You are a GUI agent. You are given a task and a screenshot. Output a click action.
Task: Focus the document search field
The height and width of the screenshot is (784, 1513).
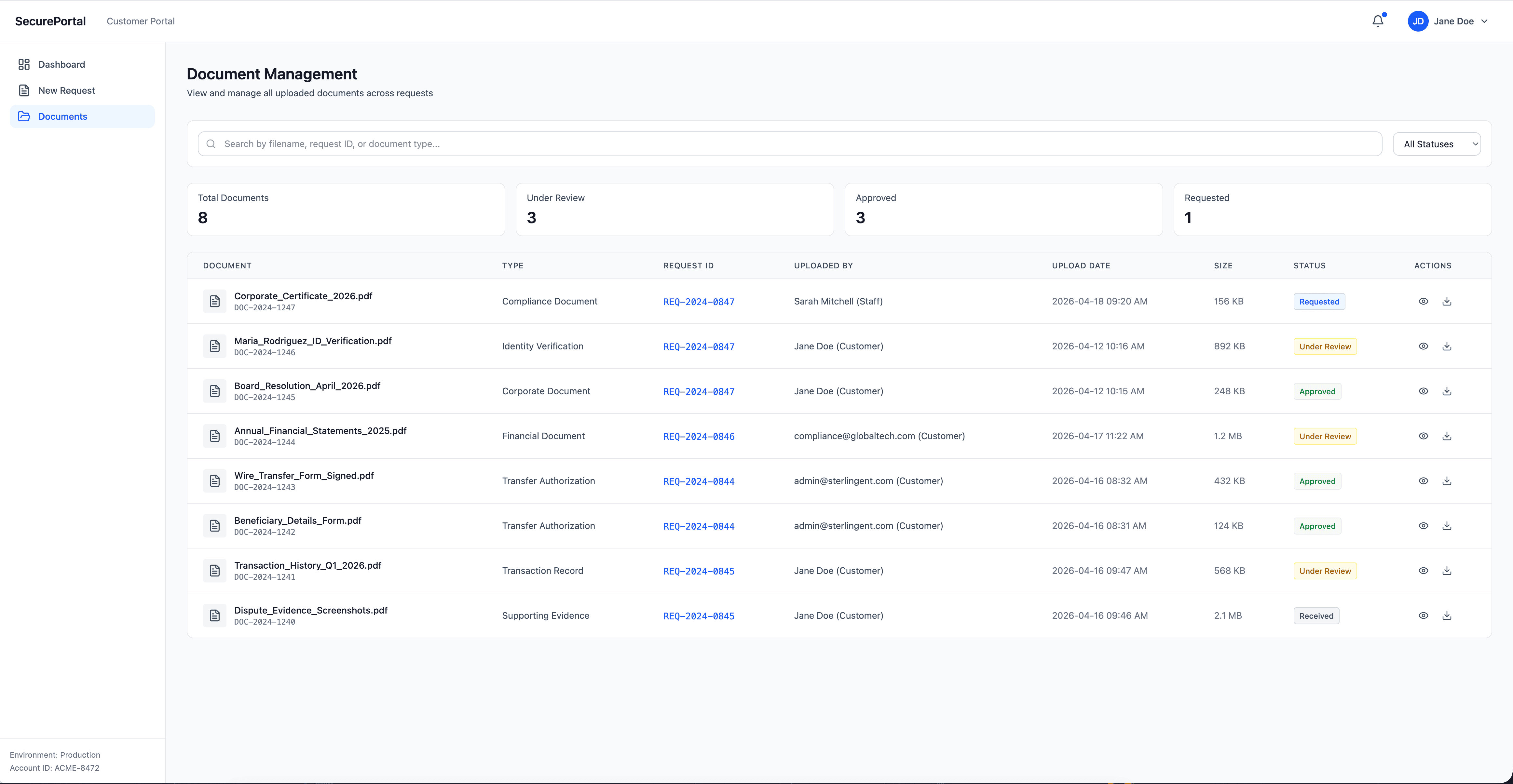point(789,144)
